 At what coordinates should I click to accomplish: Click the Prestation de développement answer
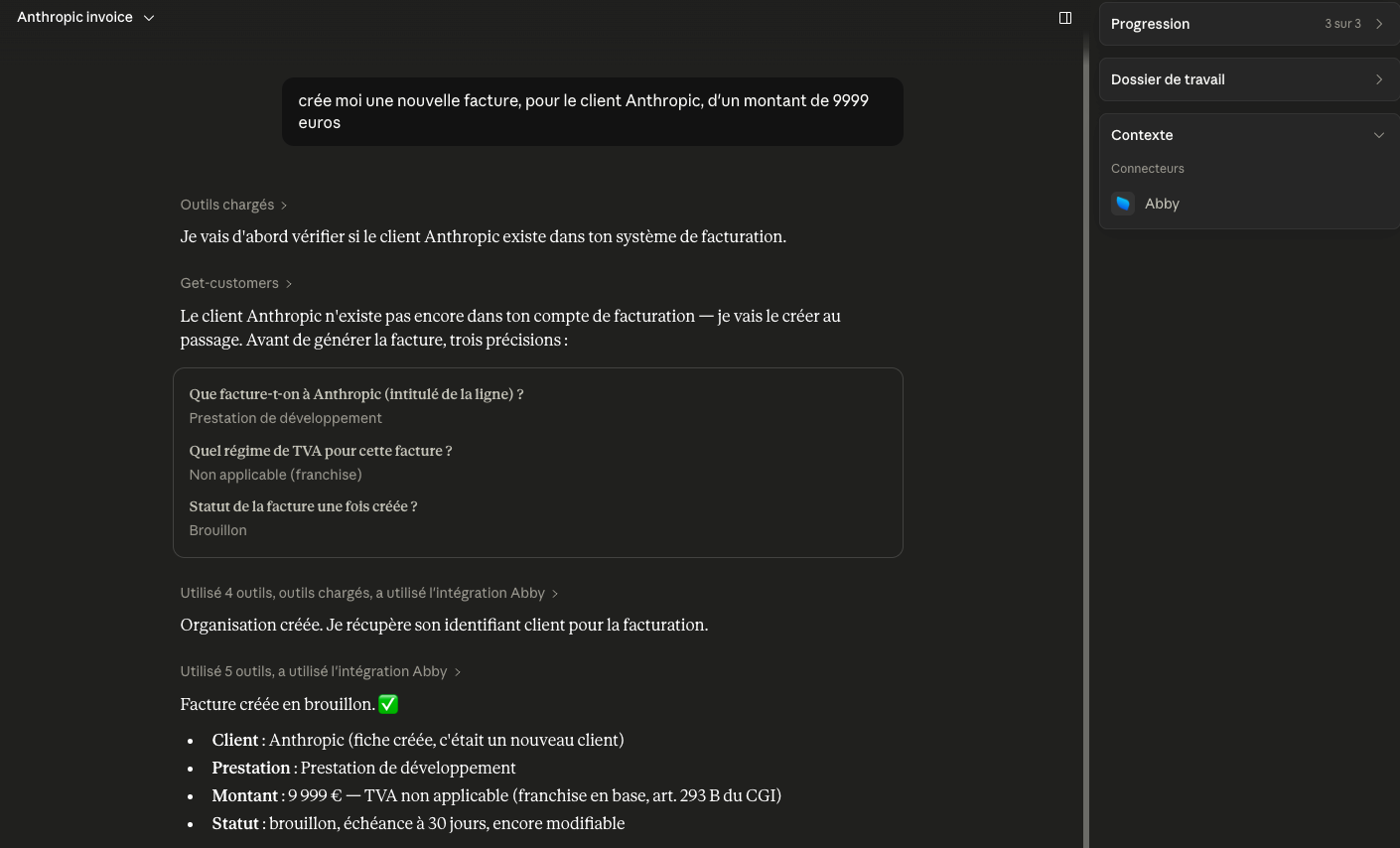pos(285,418)
